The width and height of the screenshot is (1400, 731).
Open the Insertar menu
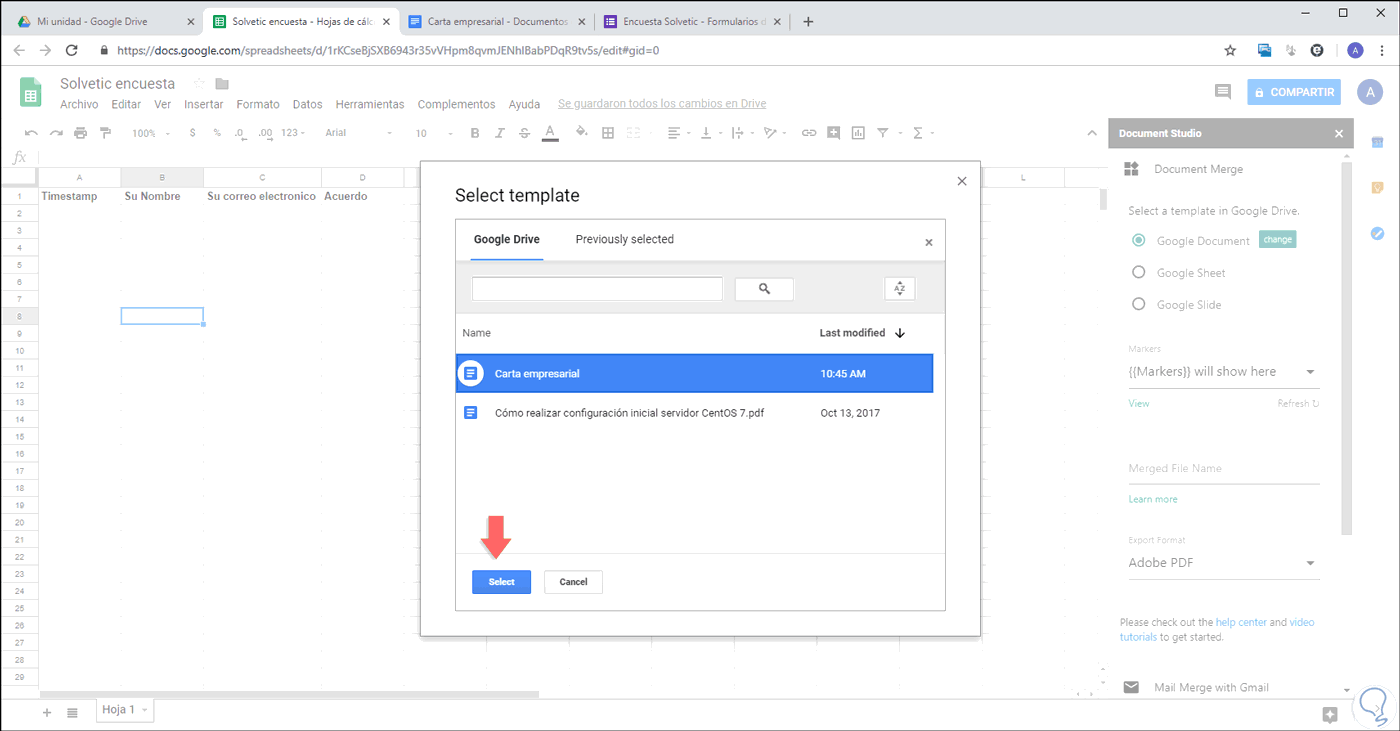point(204,104)
